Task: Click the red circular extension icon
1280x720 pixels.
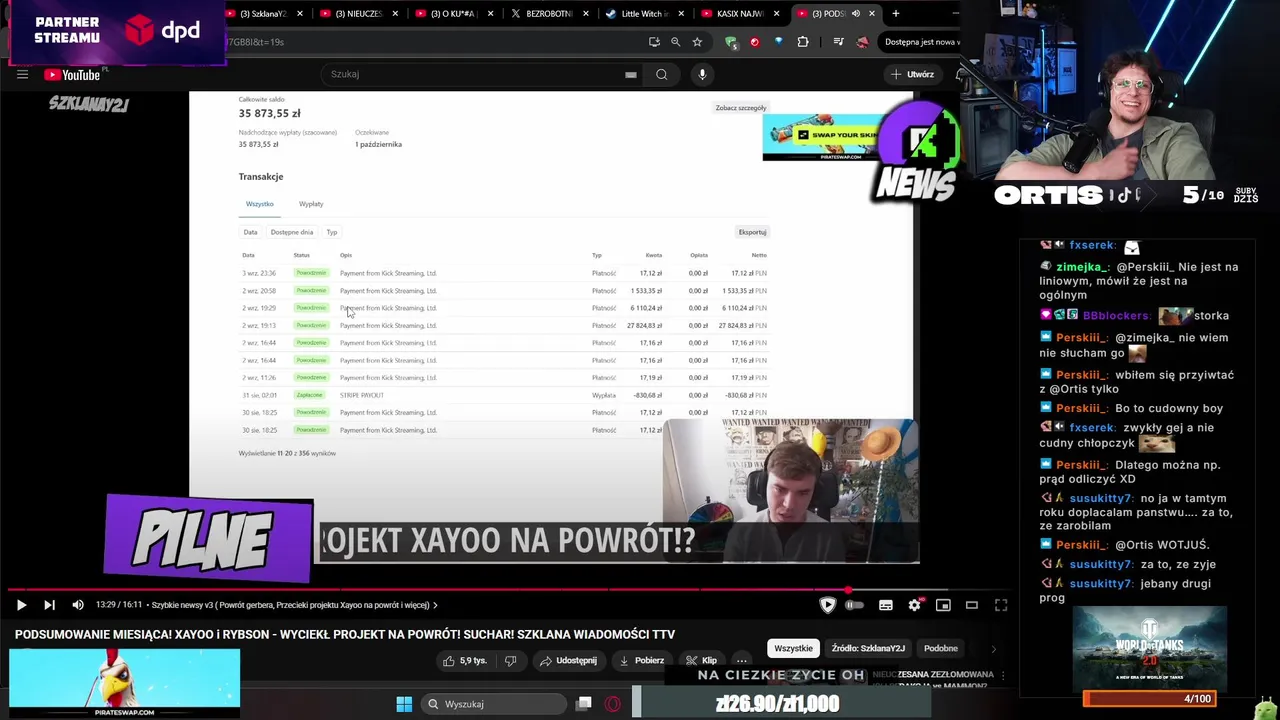Action: tap(754, 42)
